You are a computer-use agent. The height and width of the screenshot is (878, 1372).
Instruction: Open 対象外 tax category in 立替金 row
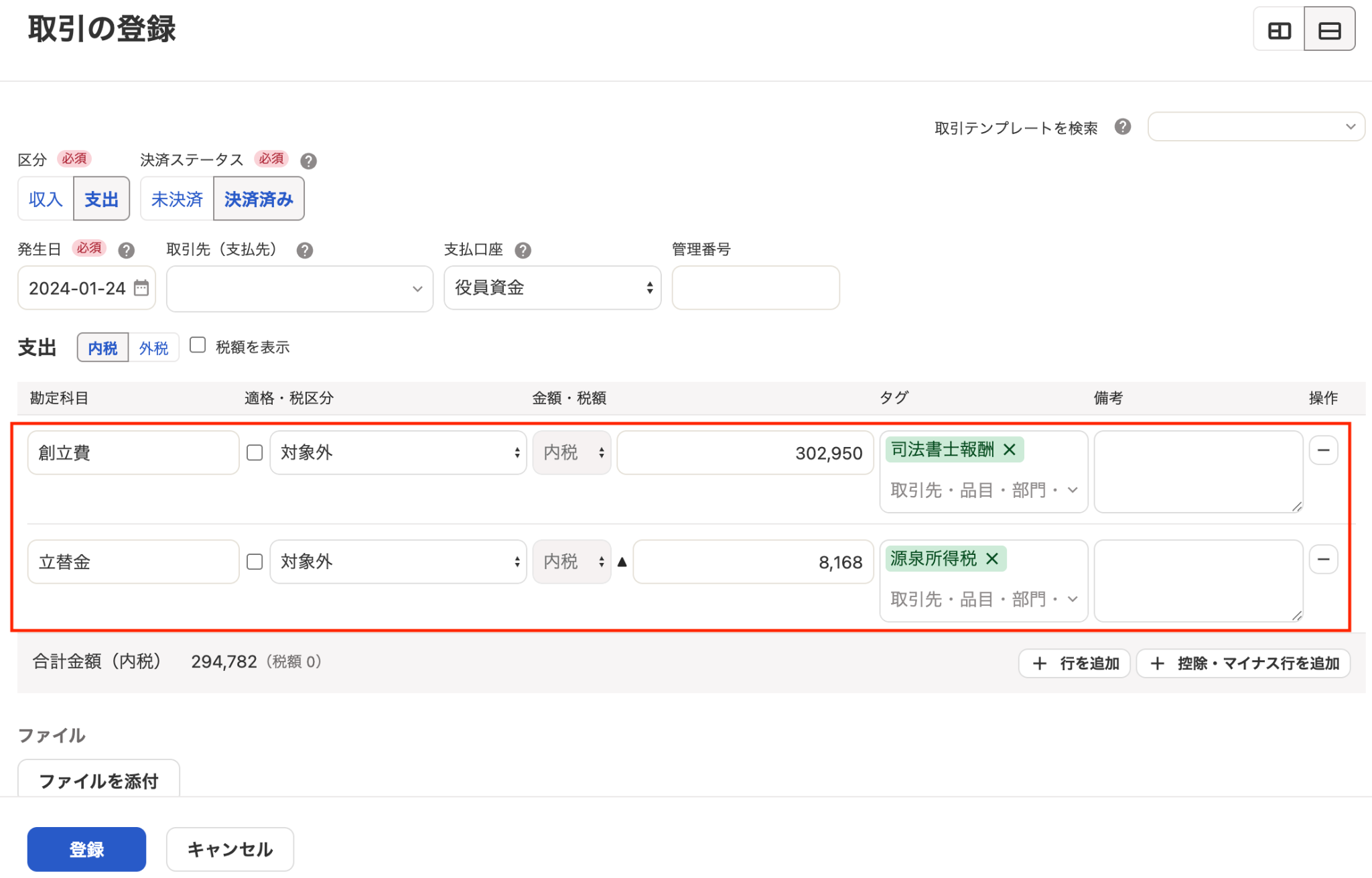pos(398,562)
